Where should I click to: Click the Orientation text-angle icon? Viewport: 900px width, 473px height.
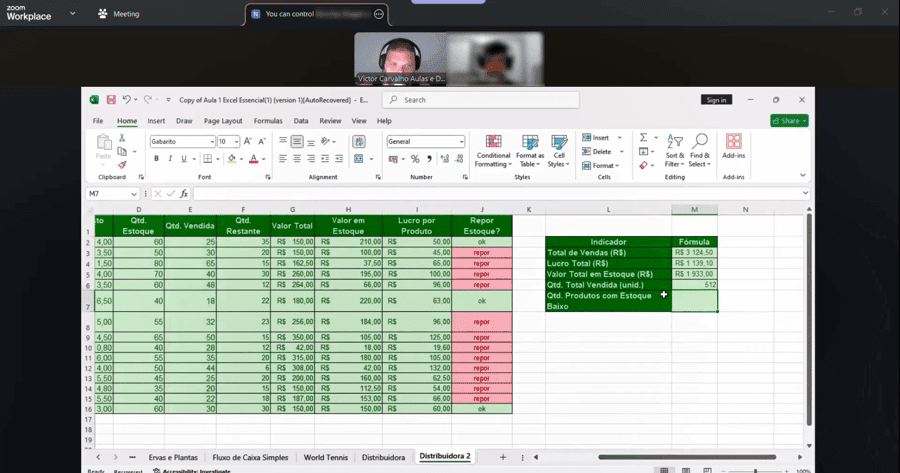(x=325, y=141)
